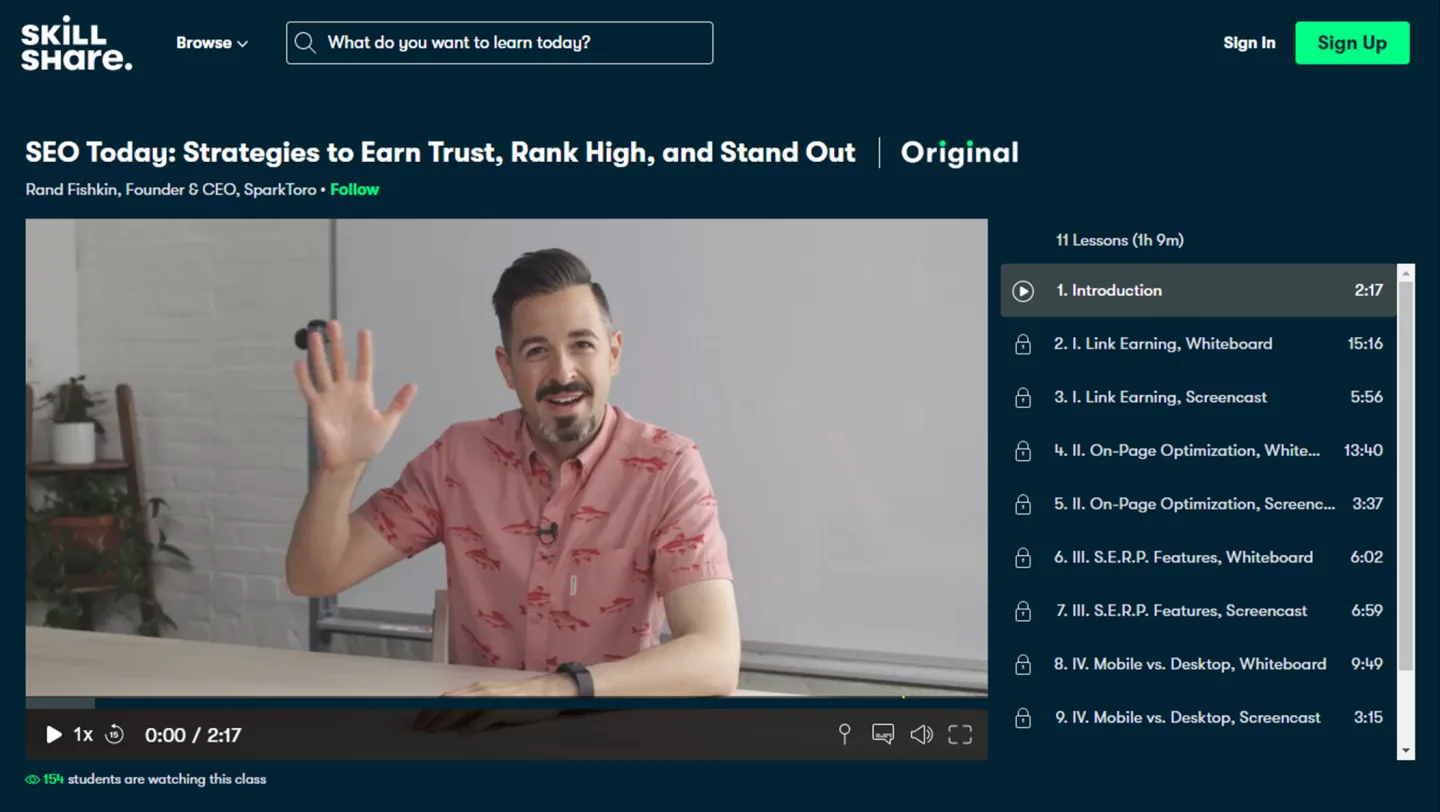
Task: Open closed captions in the video player
Action: pyautogui.click(x=884, y=734)
